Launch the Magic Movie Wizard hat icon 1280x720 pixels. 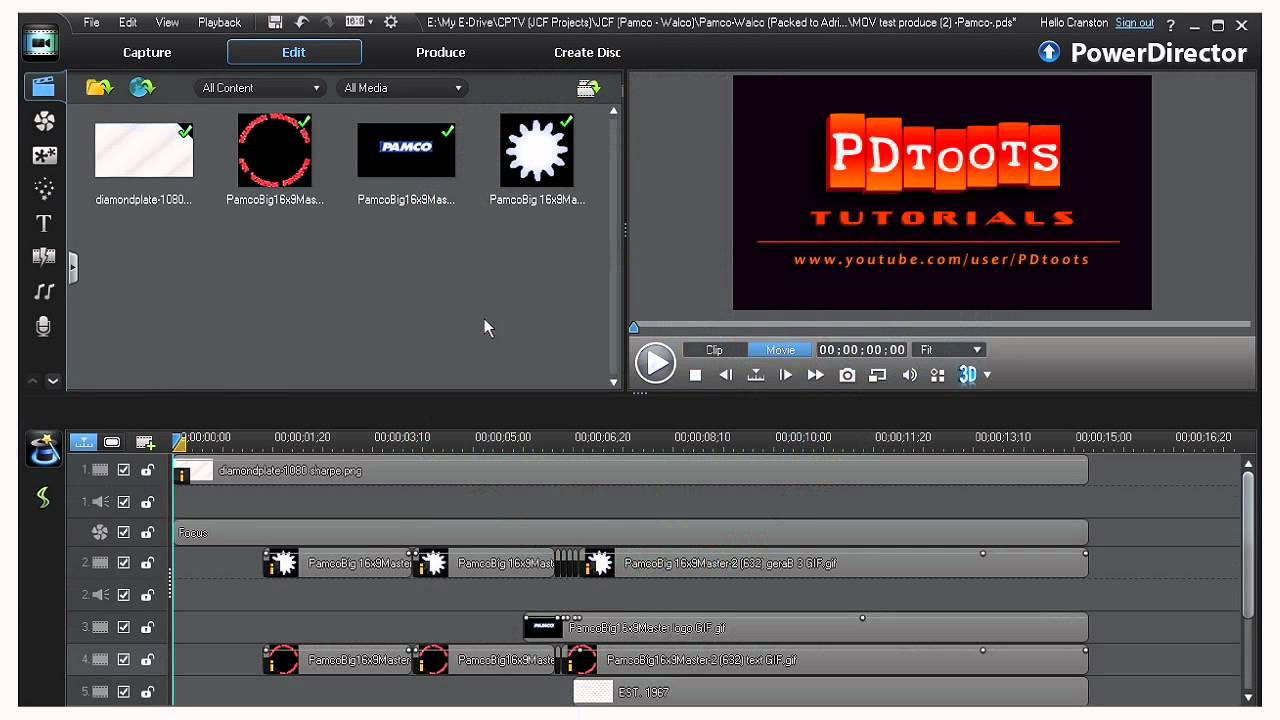coord(43,449)
